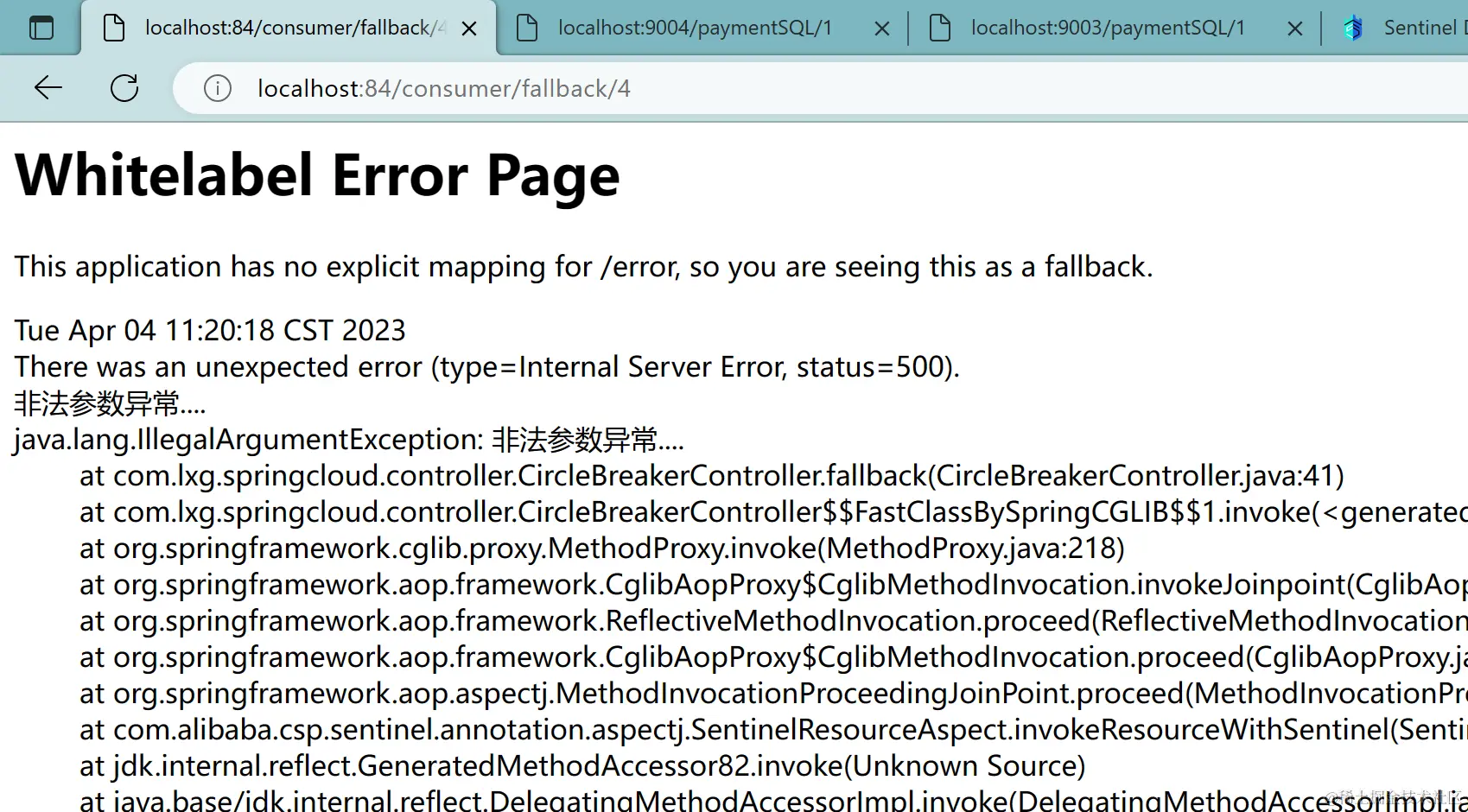
Task: Switch to the localhost:9004/paymentSQL/1 tab
Action: (x=703, y=28)
